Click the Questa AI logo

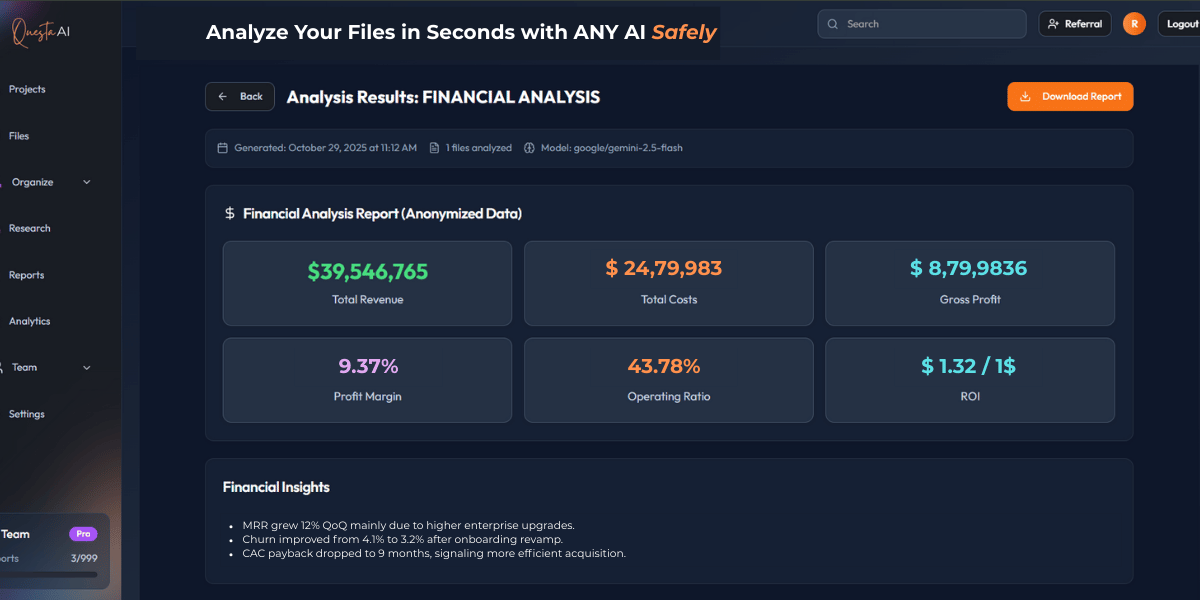tap(40, 32)
